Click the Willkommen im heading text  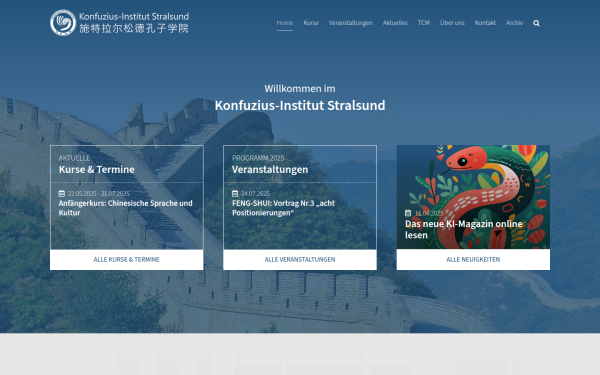(x=300, y=89)
